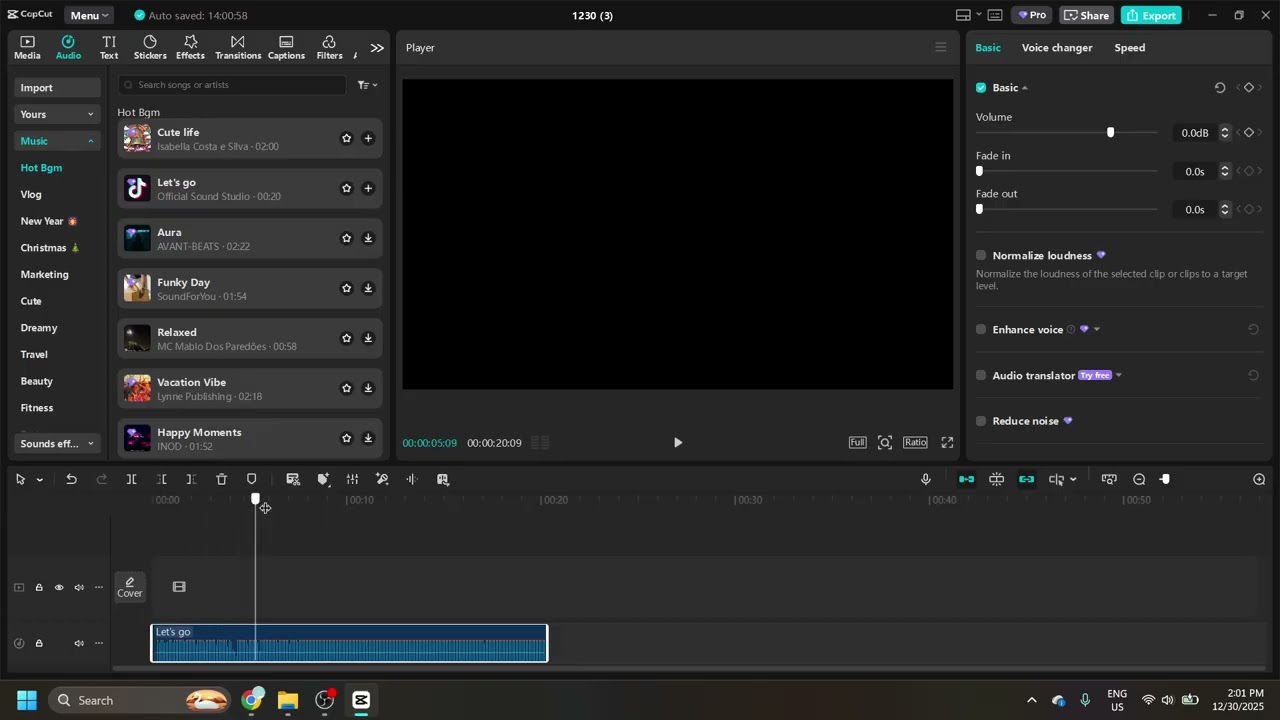Open the Menu dropdown
The height and width of the screenshot is (720, 1280).
click(89, 15)
